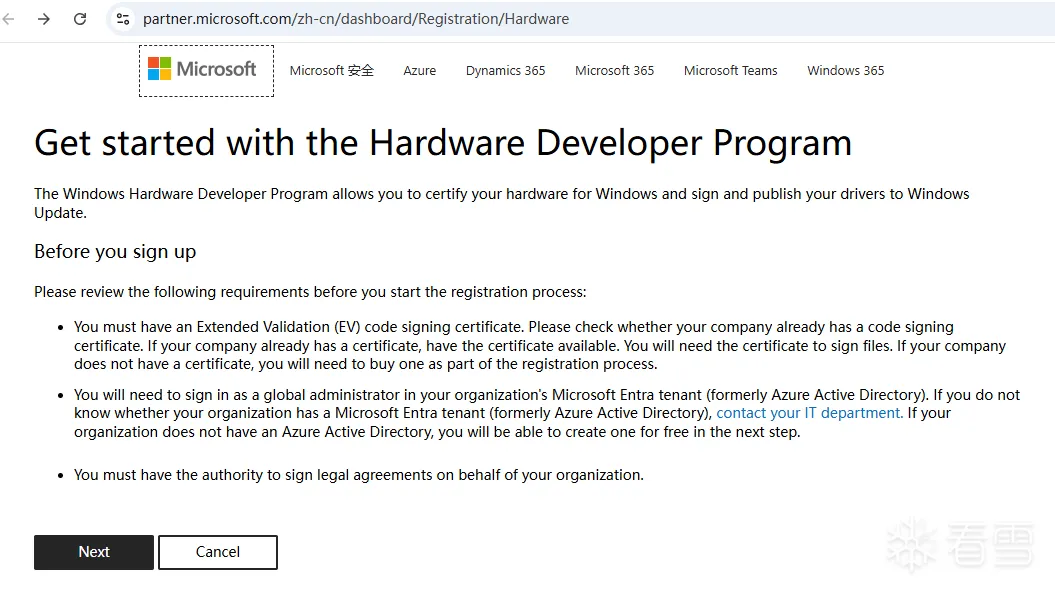This screenshot has height=596, width=1055.
Task: Open the site information icon in address bar
Action: coord(123,19)
